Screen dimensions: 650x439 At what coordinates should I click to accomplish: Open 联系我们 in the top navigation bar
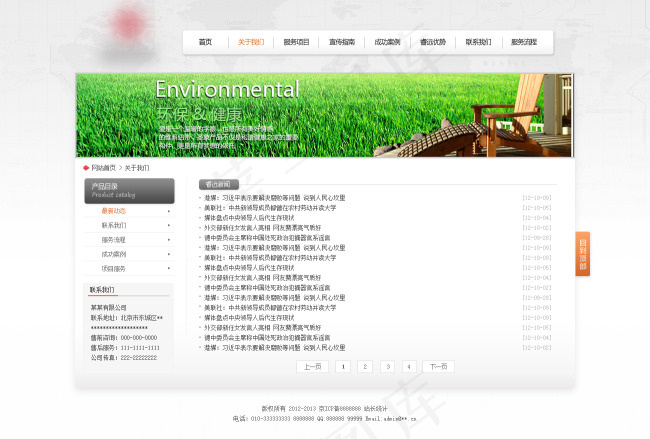pos(478,42)
